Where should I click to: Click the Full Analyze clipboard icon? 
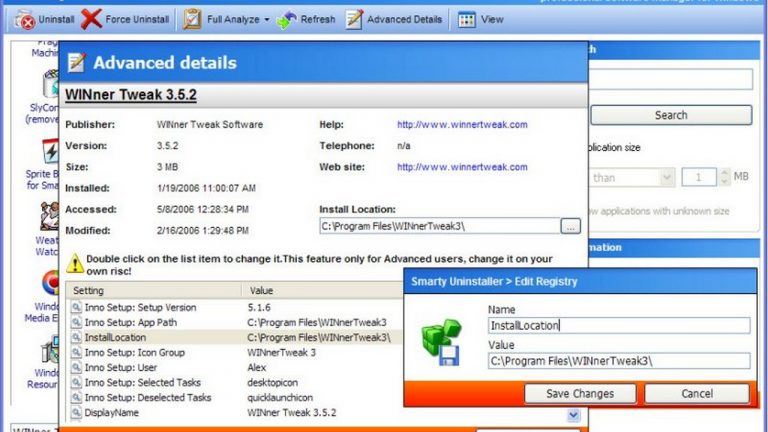coord(192,19)
